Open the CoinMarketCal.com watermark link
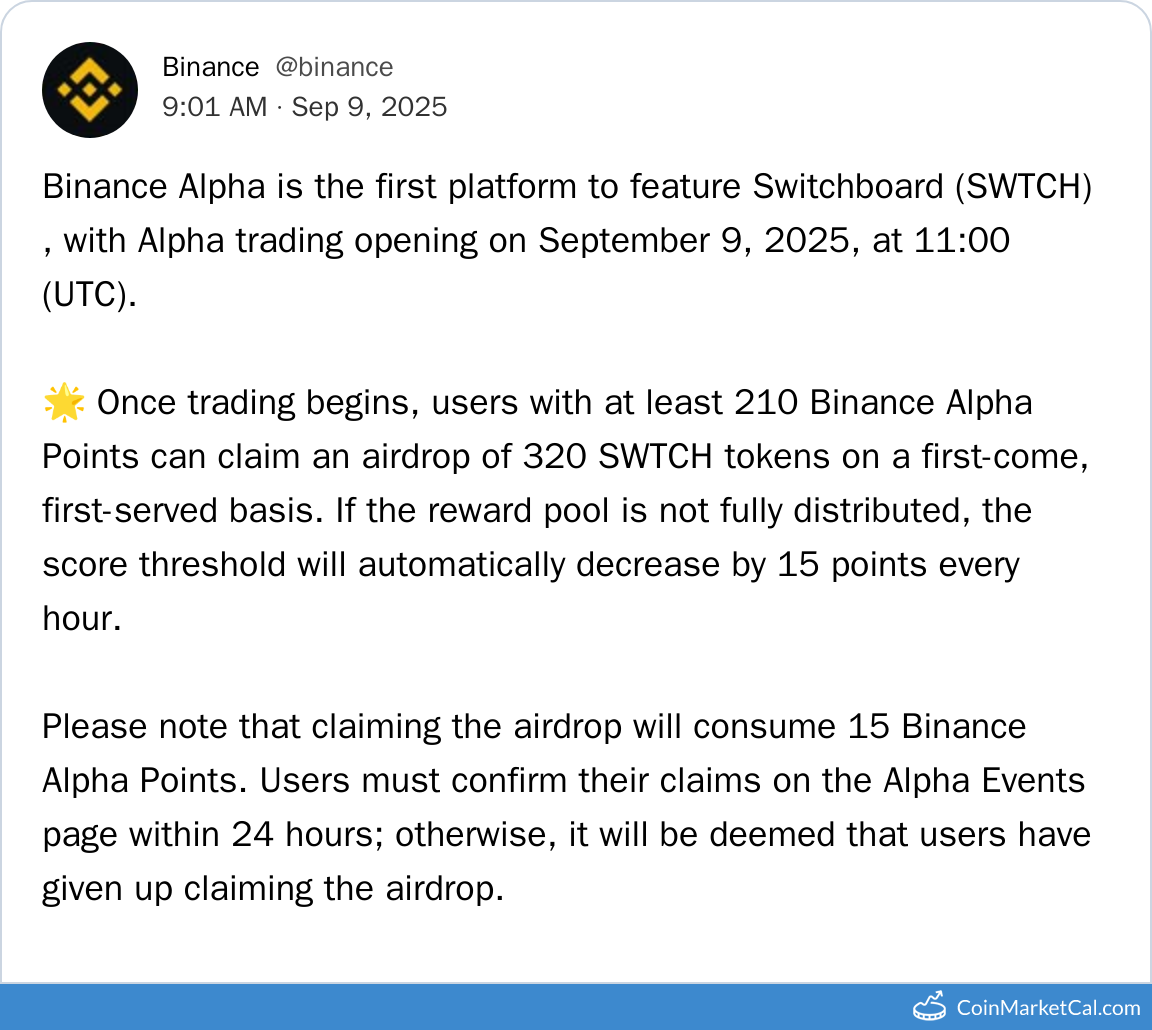This screenshot has width=1152, height=1030. 1047,1007
